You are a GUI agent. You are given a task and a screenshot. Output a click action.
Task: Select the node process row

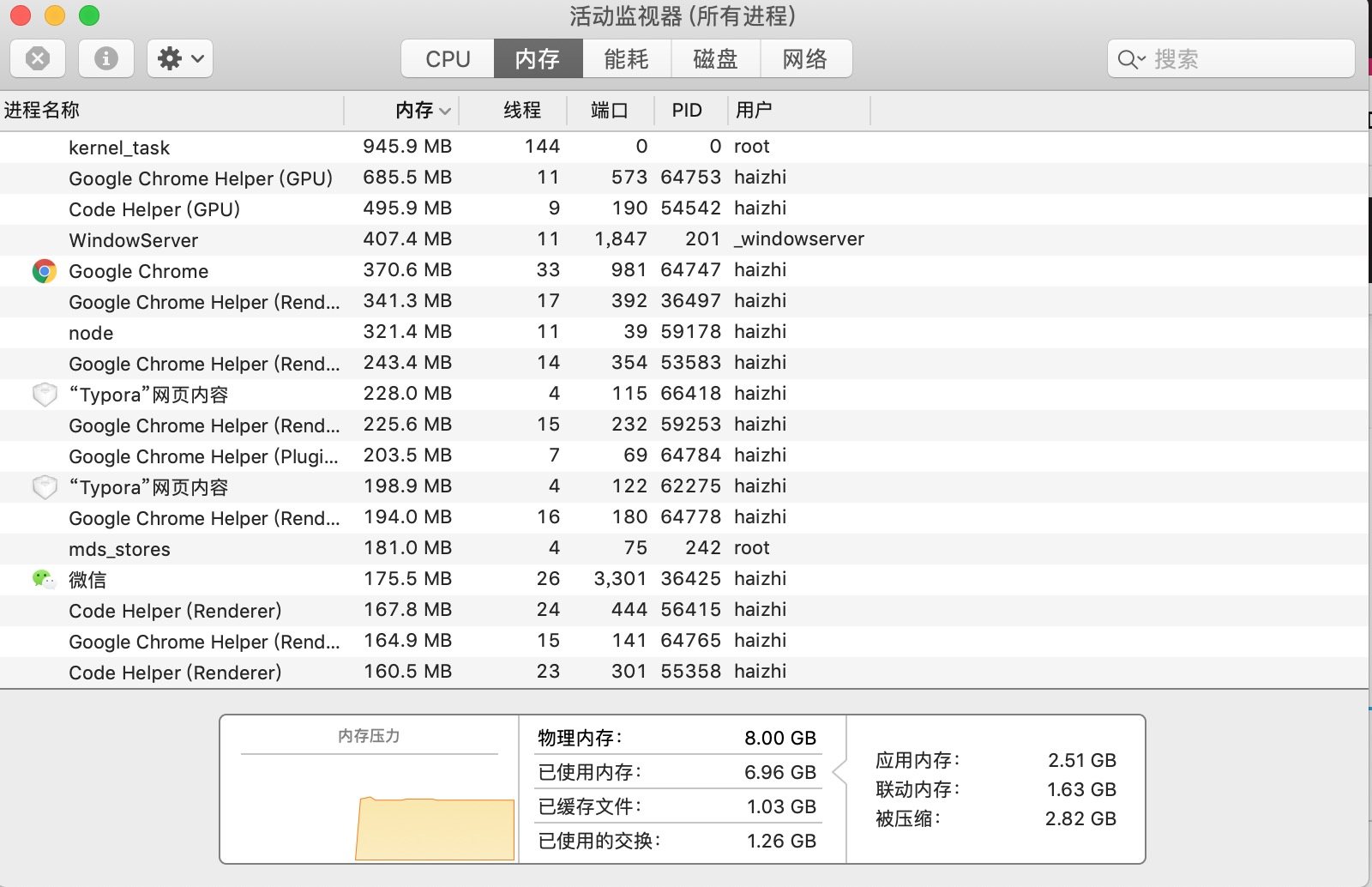[684, 332]
